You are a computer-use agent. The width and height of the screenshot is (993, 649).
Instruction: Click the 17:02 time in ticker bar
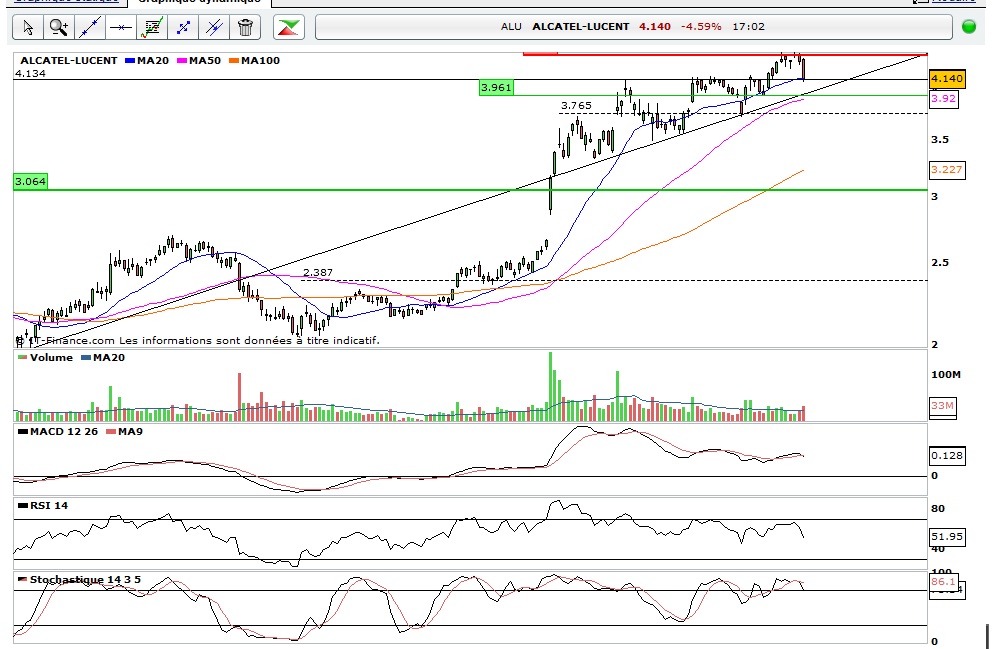tap(749, 27)
